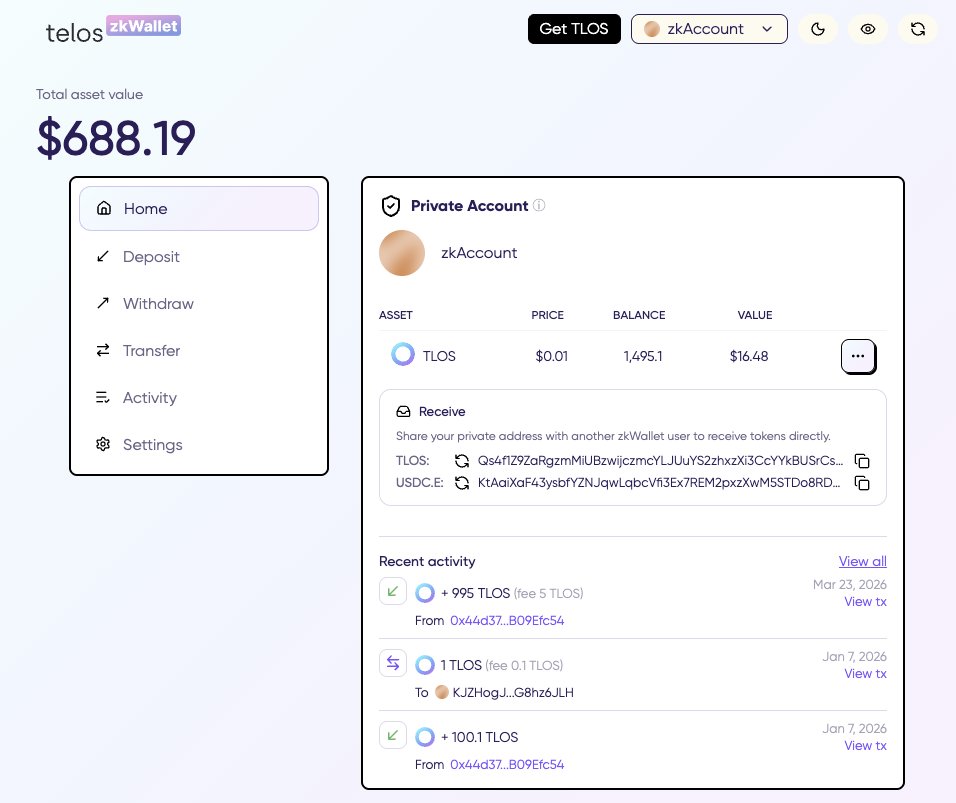The width and height of the screenshot is (956, 803).
Task: Click the ASSET column header
Action: [396, 315]
